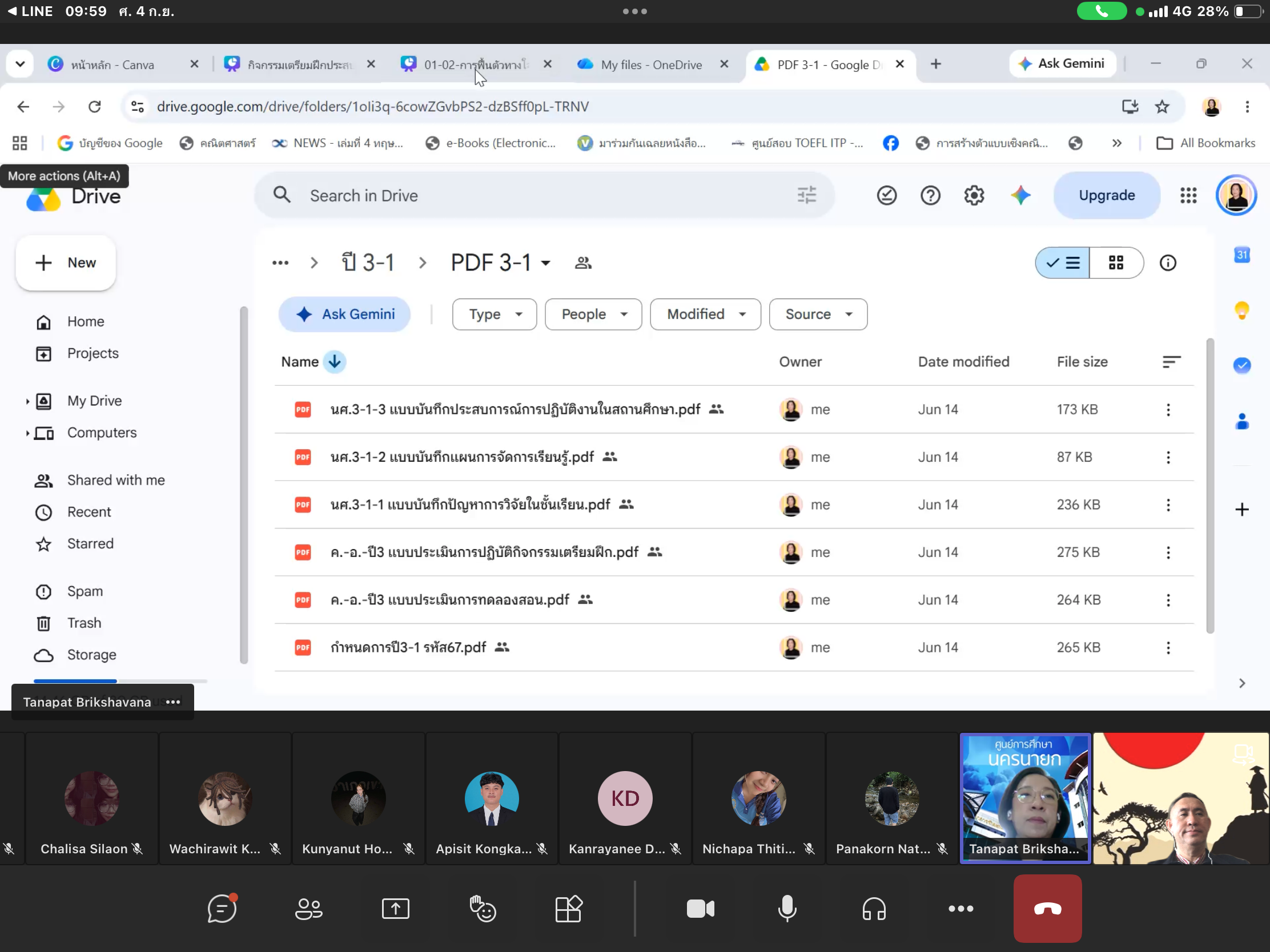Screen dimensions: 1270x952
Task: Open offline ready status checkmark icon
Action: [x=886, y=196]
